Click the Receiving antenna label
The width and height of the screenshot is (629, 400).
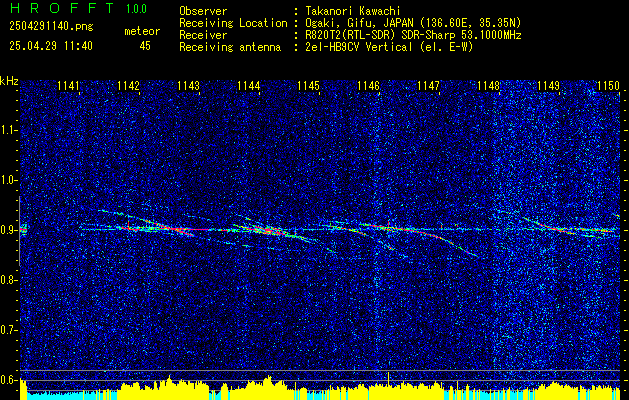230,47
